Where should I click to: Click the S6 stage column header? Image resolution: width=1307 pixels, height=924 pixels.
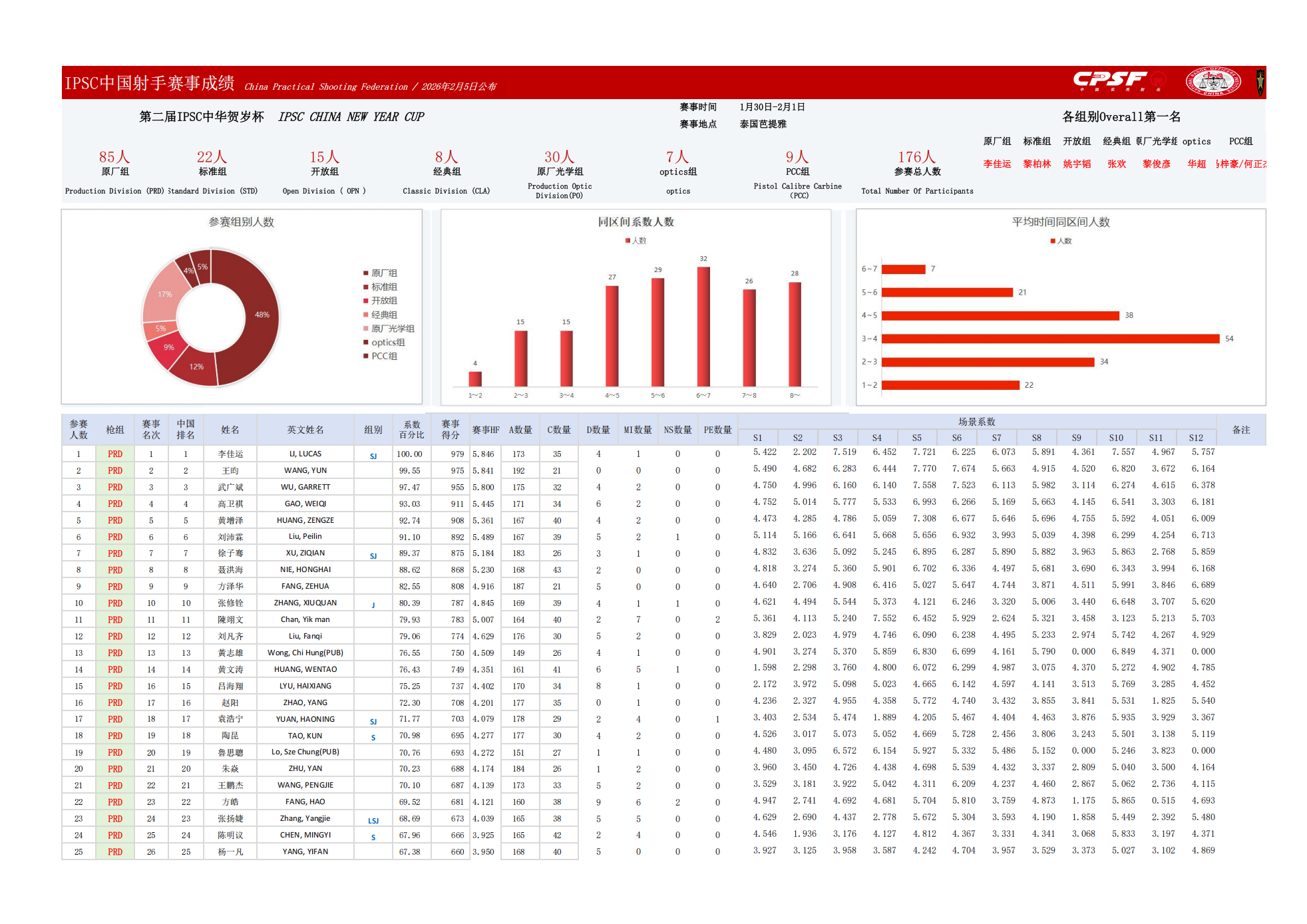pos(956,438)
